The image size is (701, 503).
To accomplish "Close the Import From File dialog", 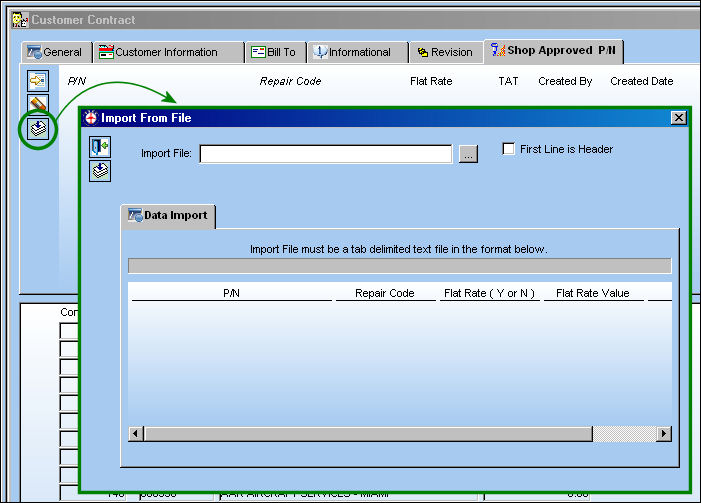I will coord(679,118).
